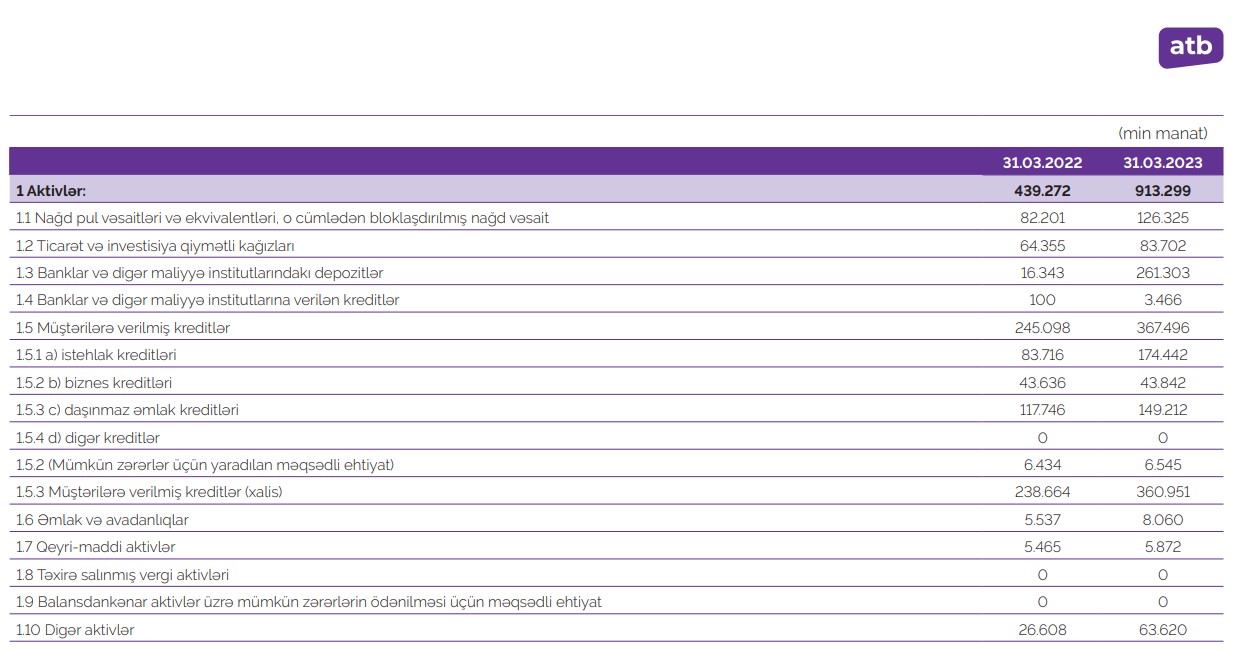Click the "1.1 Nağd pul vəsaitləri" row label
1252x662 pixels.
[x=282, y=218]
